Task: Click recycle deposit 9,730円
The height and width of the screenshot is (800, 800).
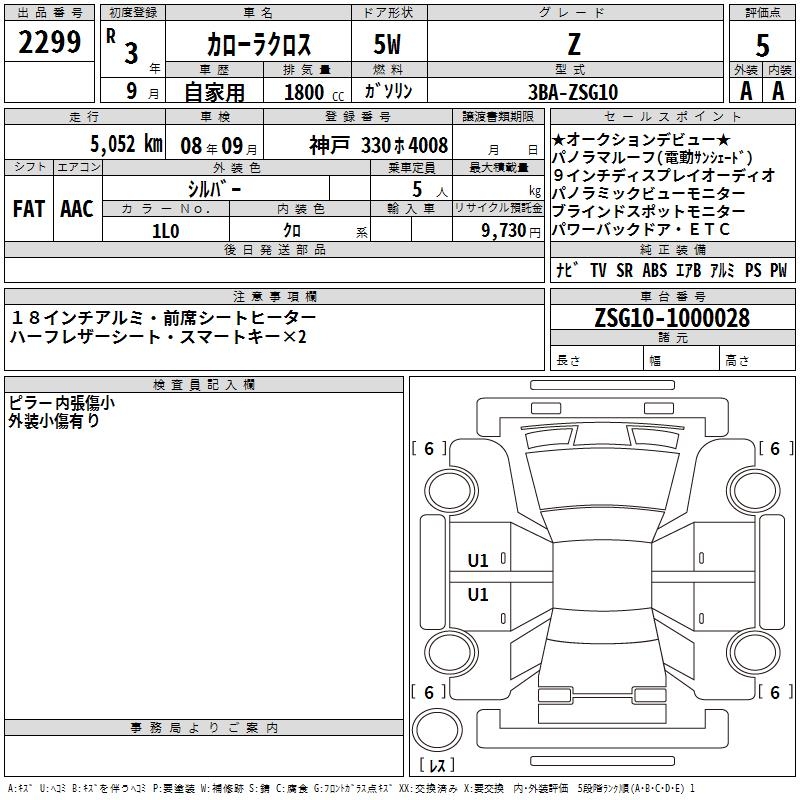Action: [x=511, y=231]
